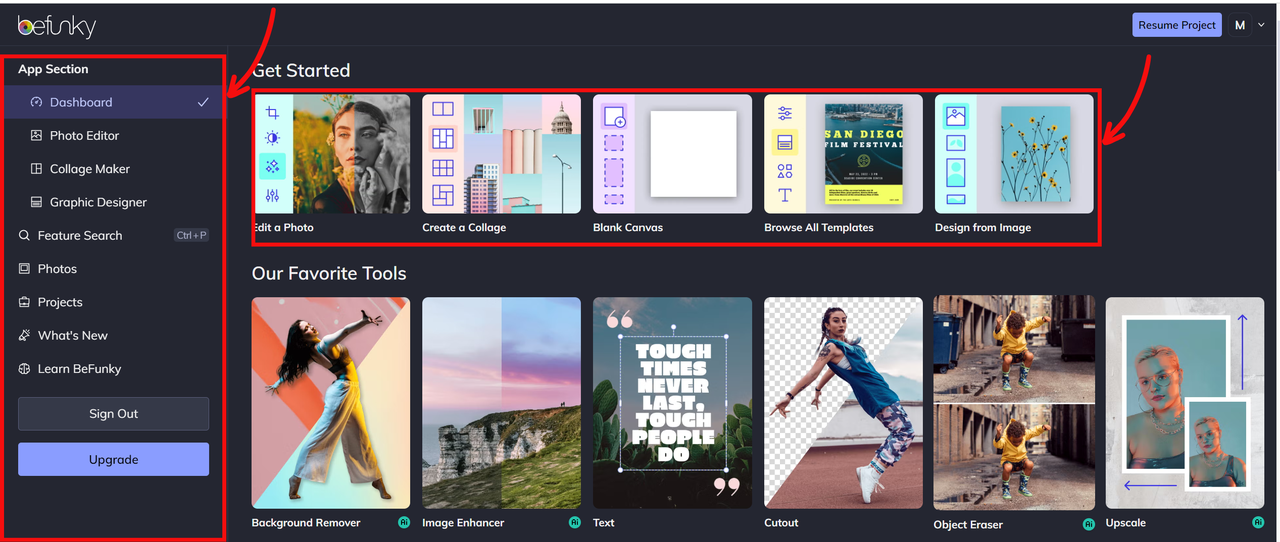
Task: Open the Upscale tool thumbnail
Action: pos(1185,402)
